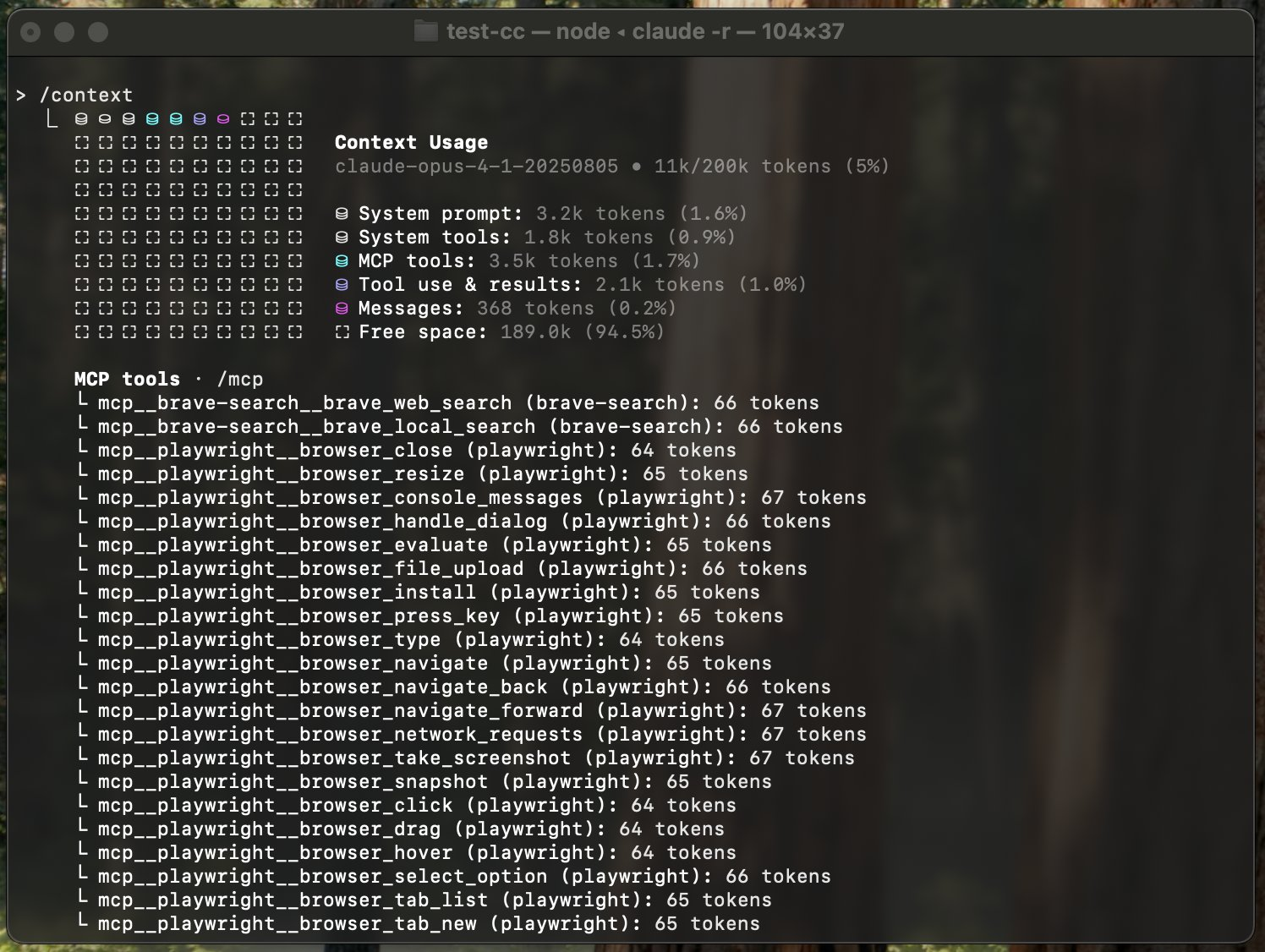Screen dimensions: 1265x952
Task: Click the cyan MCP tools legend icon
Action: tap(342, 261)
